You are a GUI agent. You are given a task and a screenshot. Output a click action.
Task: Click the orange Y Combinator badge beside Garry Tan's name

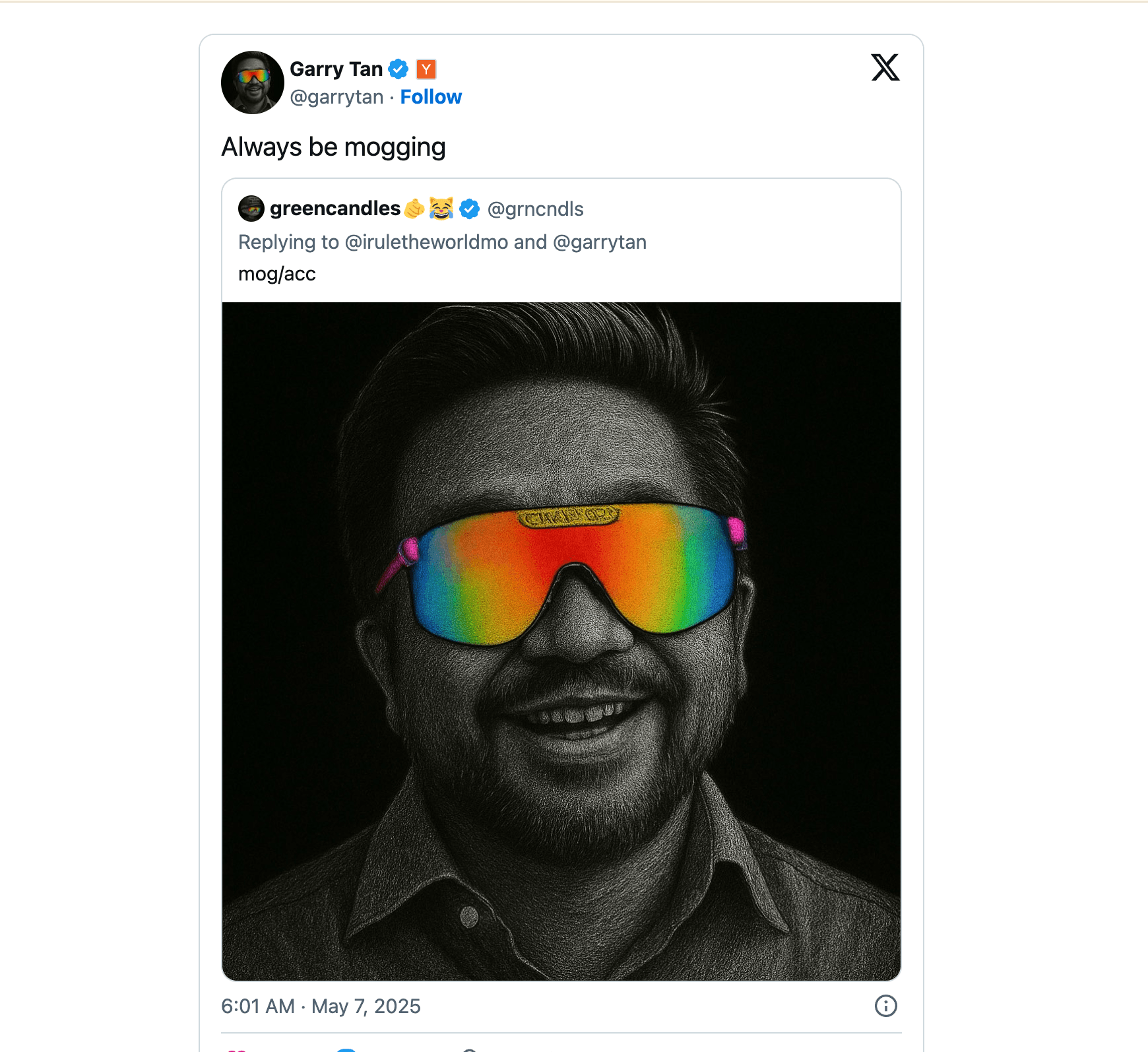pos(428,68)
